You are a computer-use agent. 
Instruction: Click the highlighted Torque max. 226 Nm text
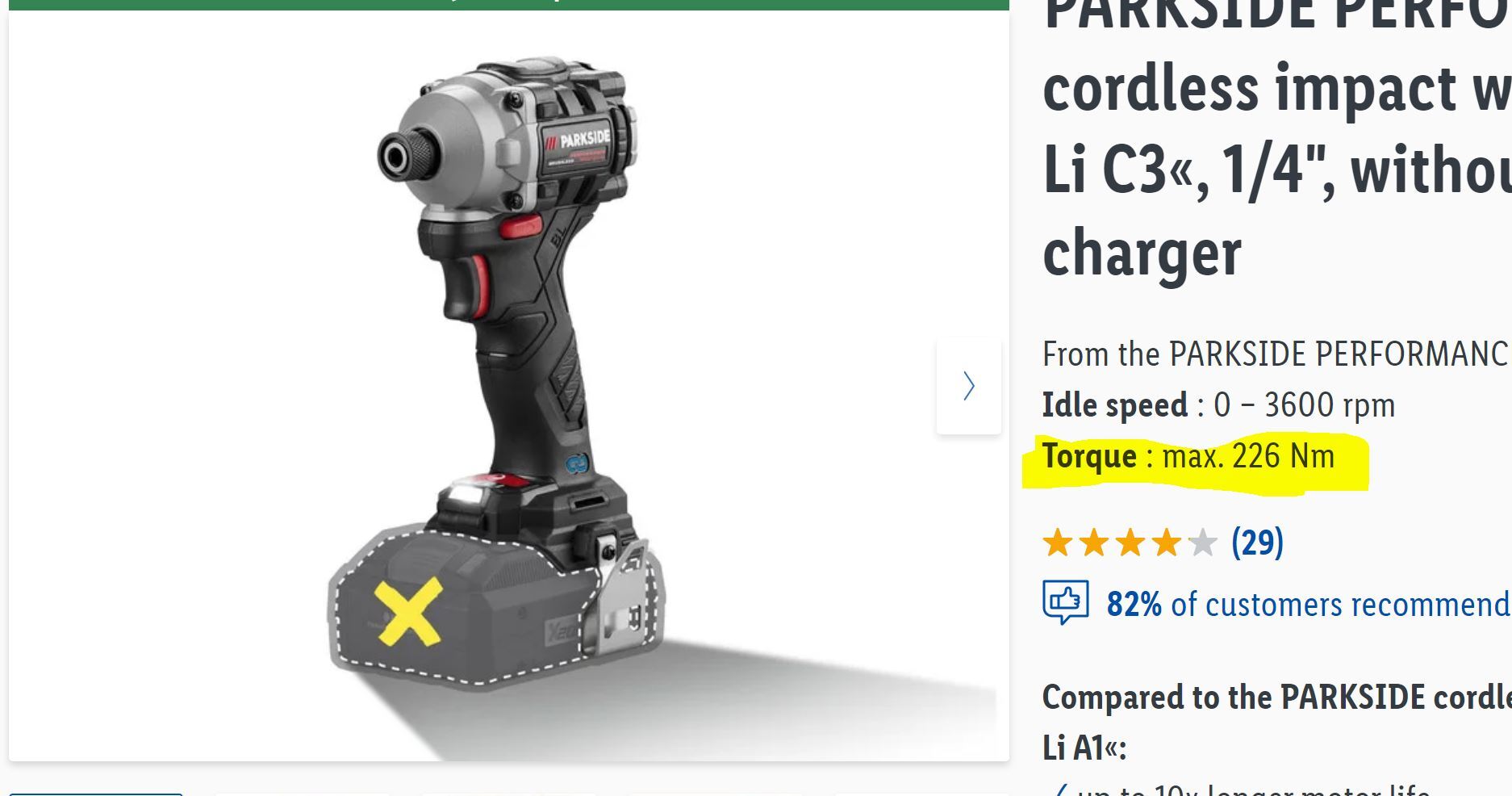1188,457
